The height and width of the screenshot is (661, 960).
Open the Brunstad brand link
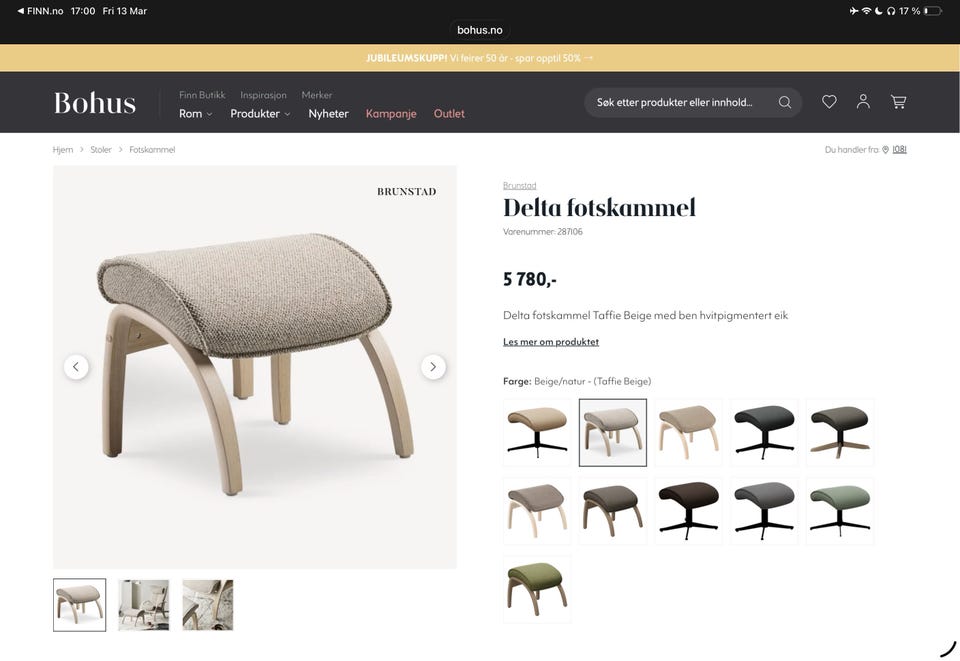(519, 185)
